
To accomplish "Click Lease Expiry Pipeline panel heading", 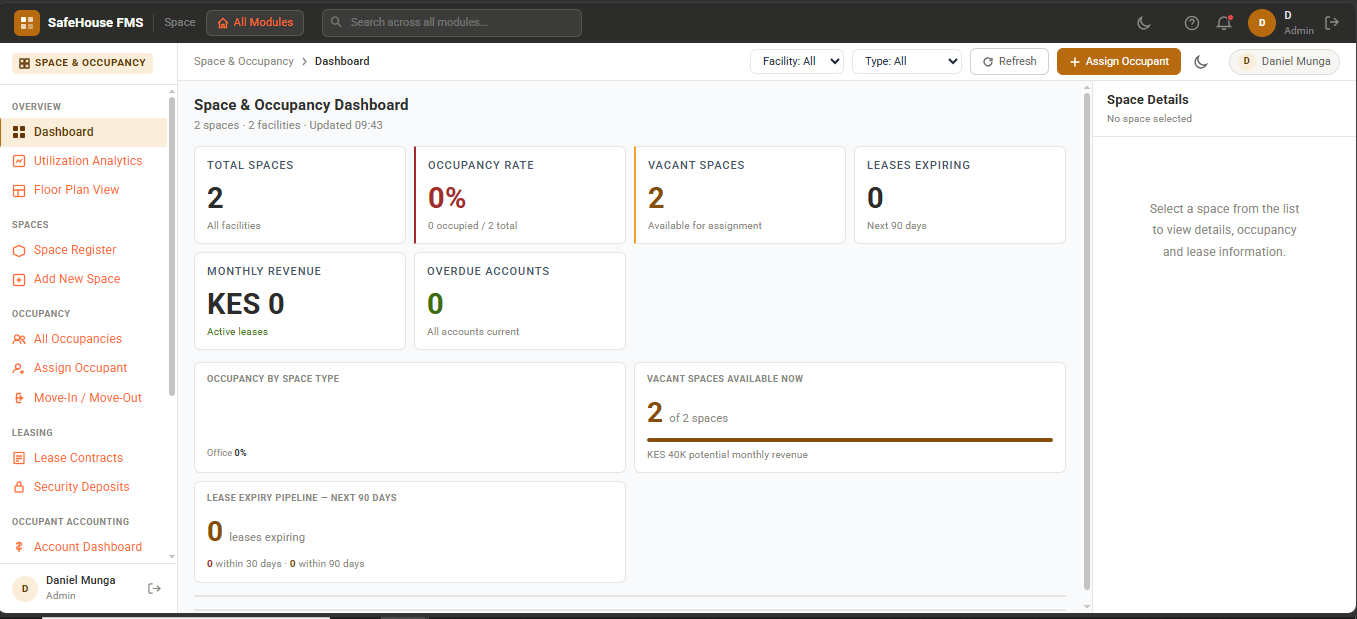I will (x=302, y=497).
